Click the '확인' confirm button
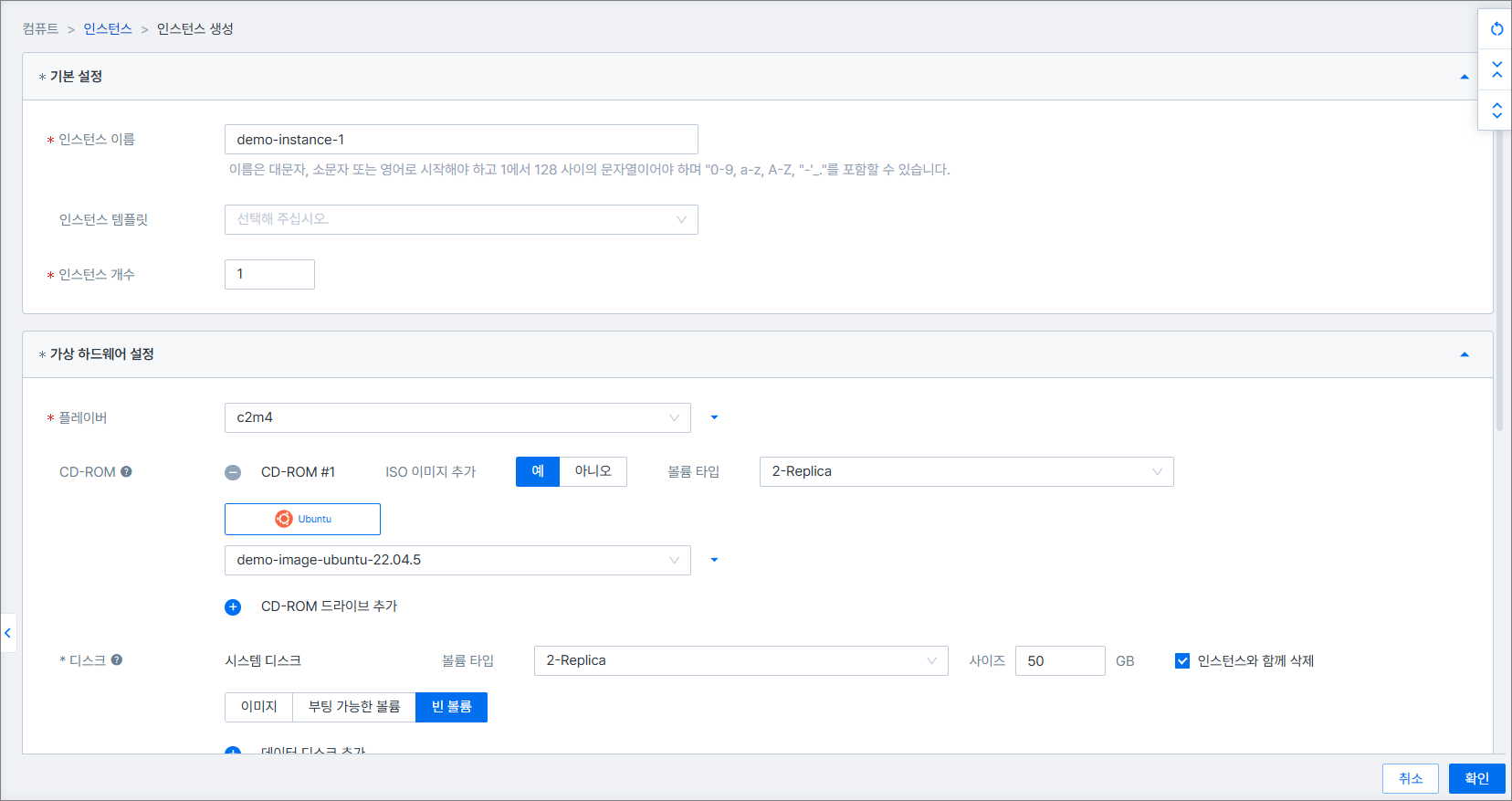Screen dimensions: 1512x801 point(1476,778)
